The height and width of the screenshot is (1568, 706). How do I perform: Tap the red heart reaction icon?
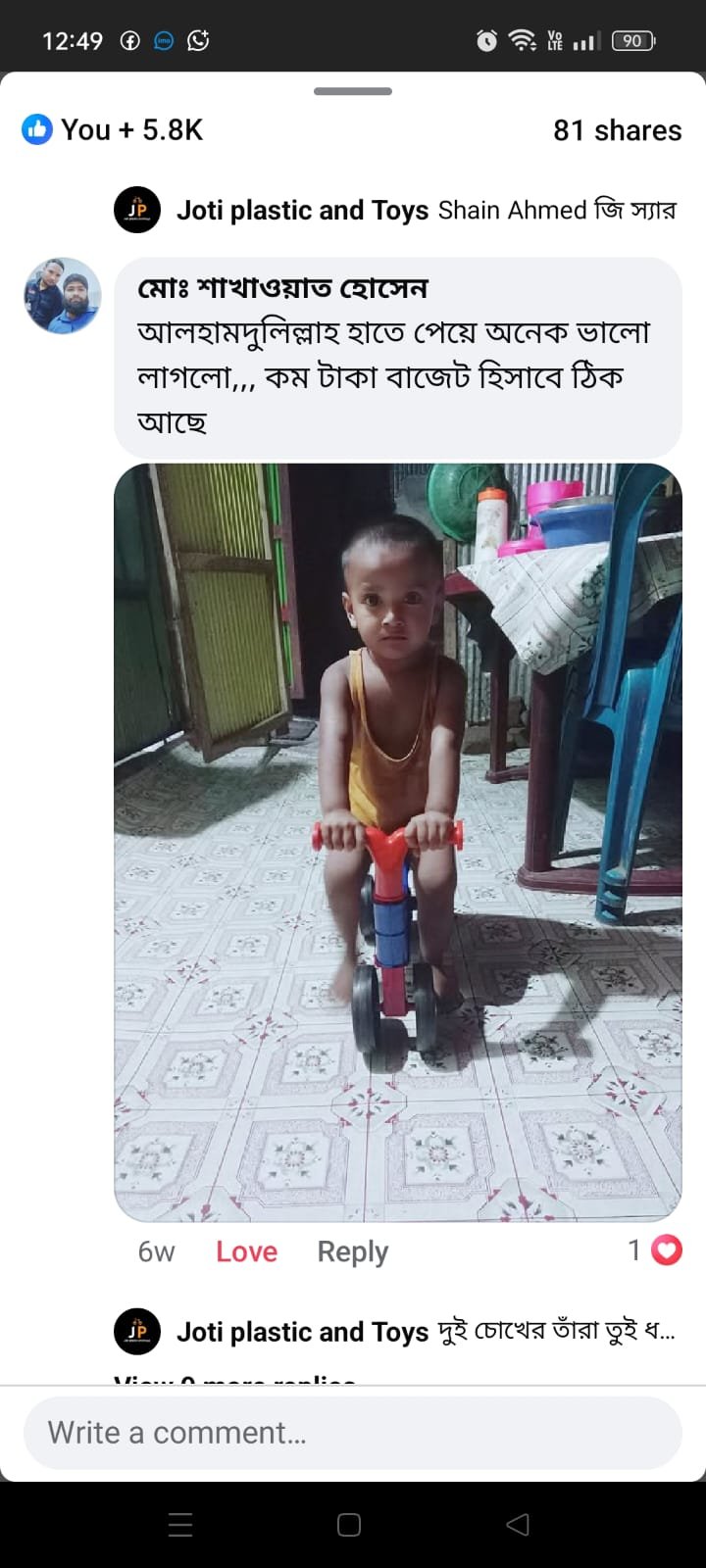pyautogui.click(x=667, y=1250)
